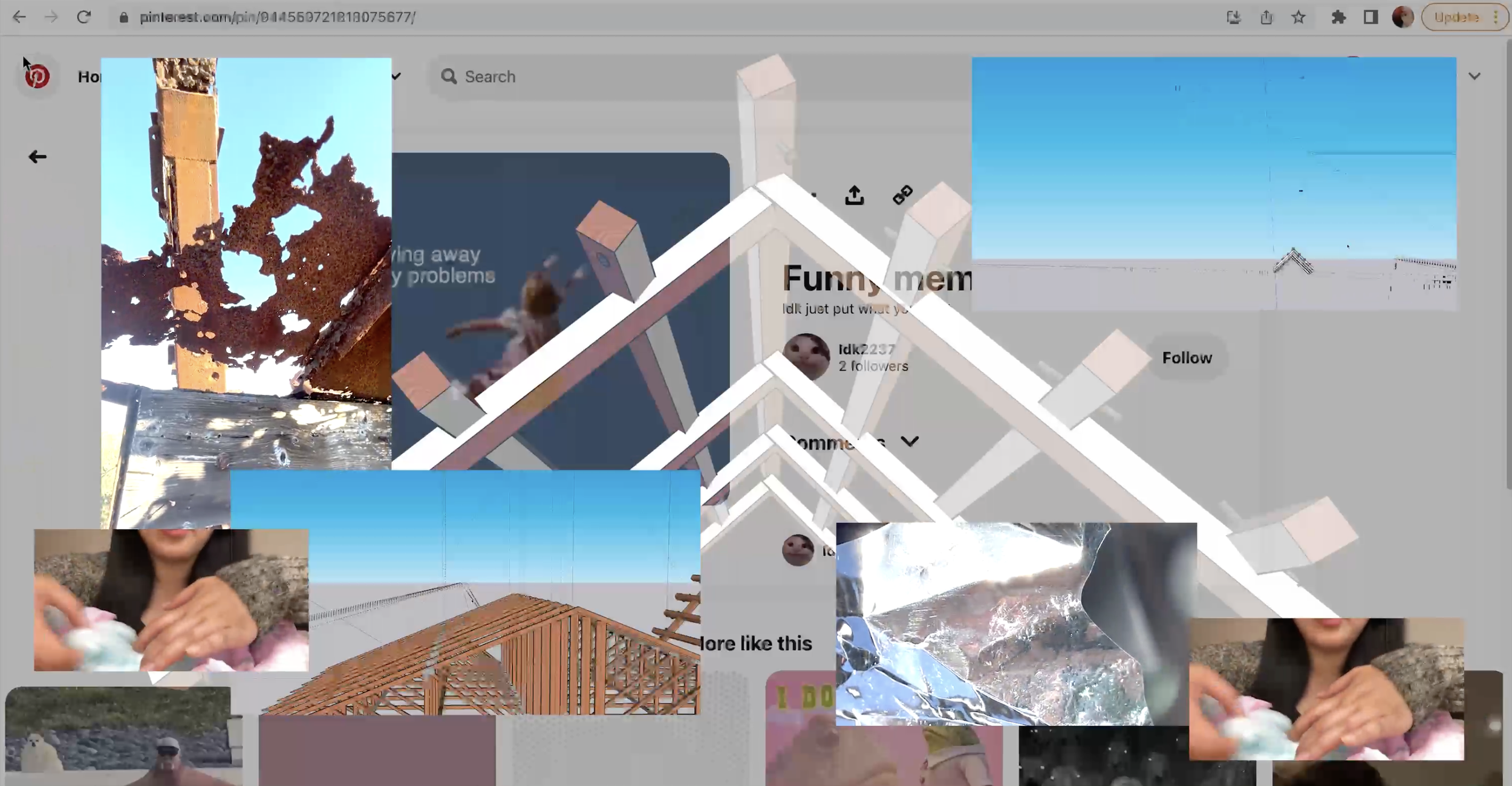Bookmark this page with the star
1512x786 pixels.
(x=1299, y=17)
